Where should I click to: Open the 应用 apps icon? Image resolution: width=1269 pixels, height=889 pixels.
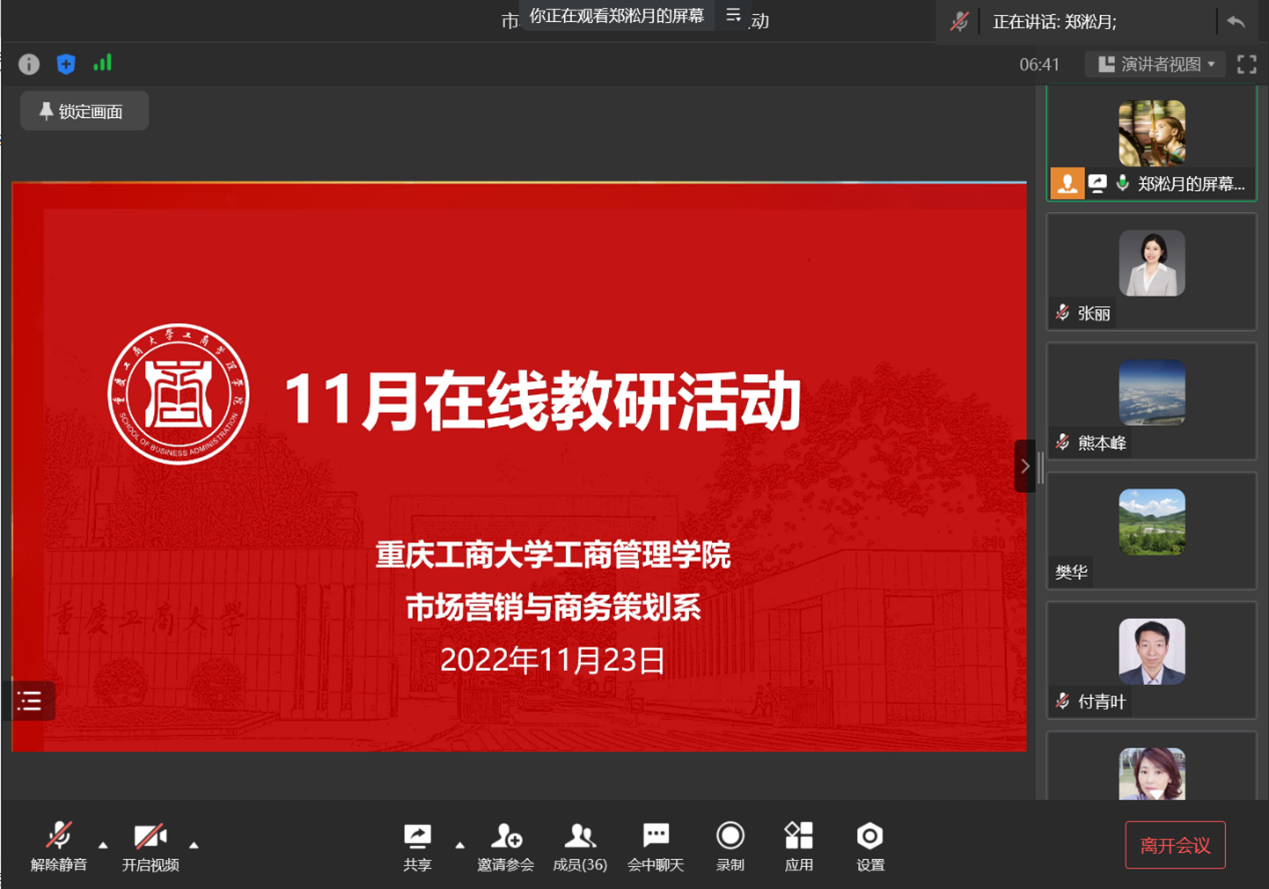[x=798, y=846]
